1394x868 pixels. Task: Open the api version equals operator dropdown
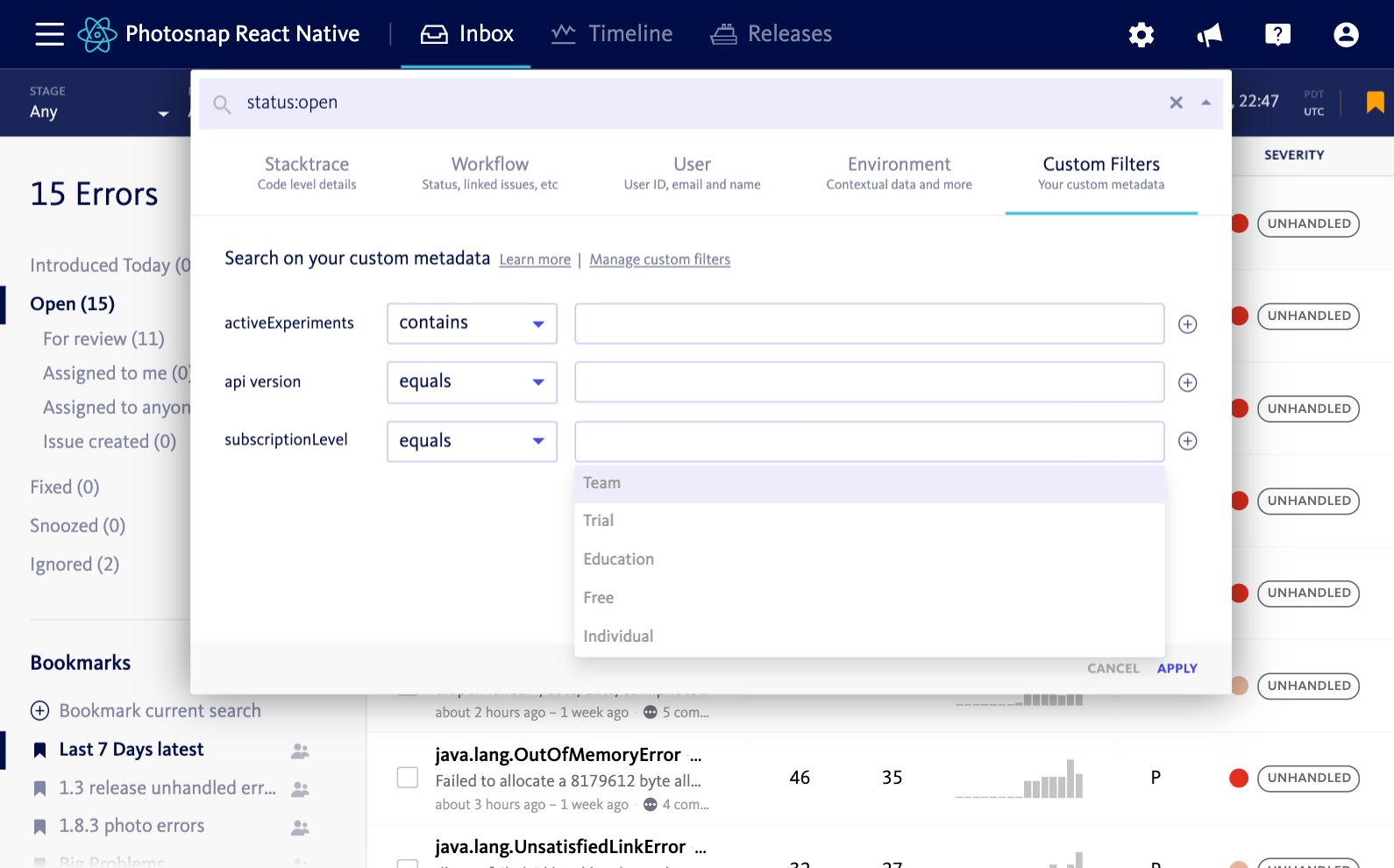(472, 382)
